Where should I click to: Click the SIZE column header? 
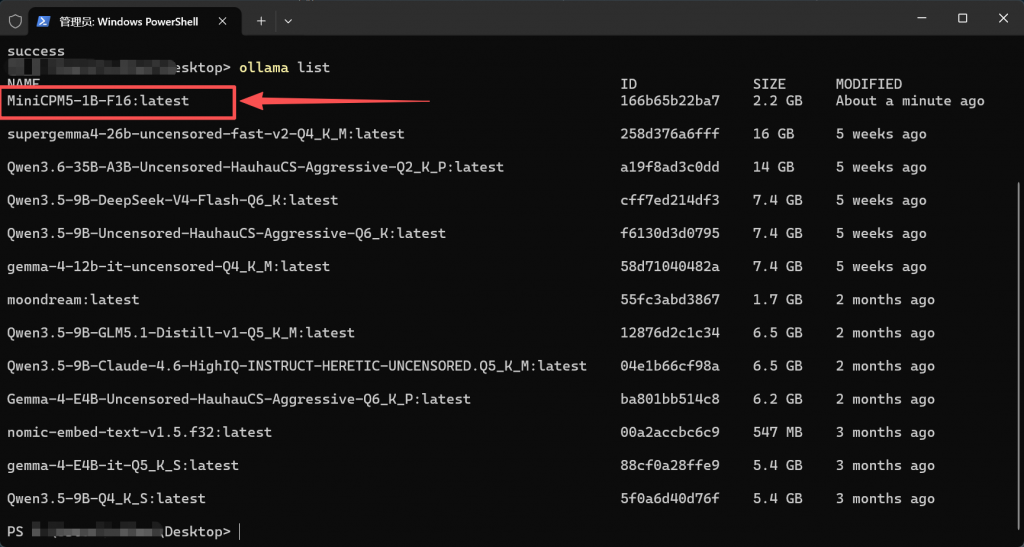pos(769,84)
